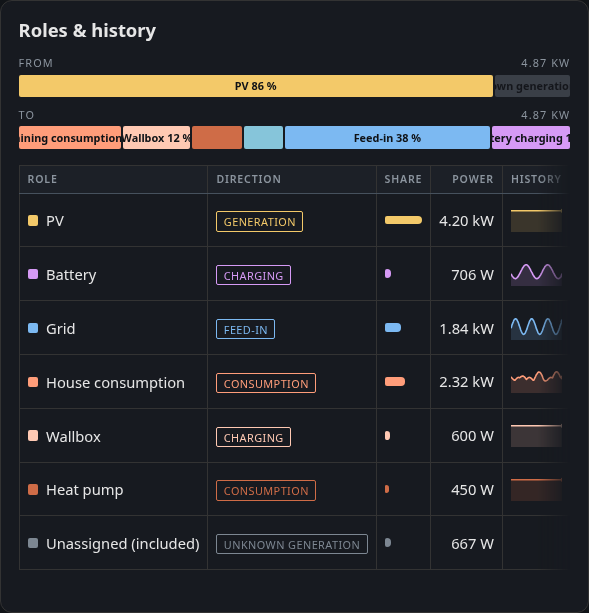
Task: Click the 2.32 kW power value
Action: 466,382
